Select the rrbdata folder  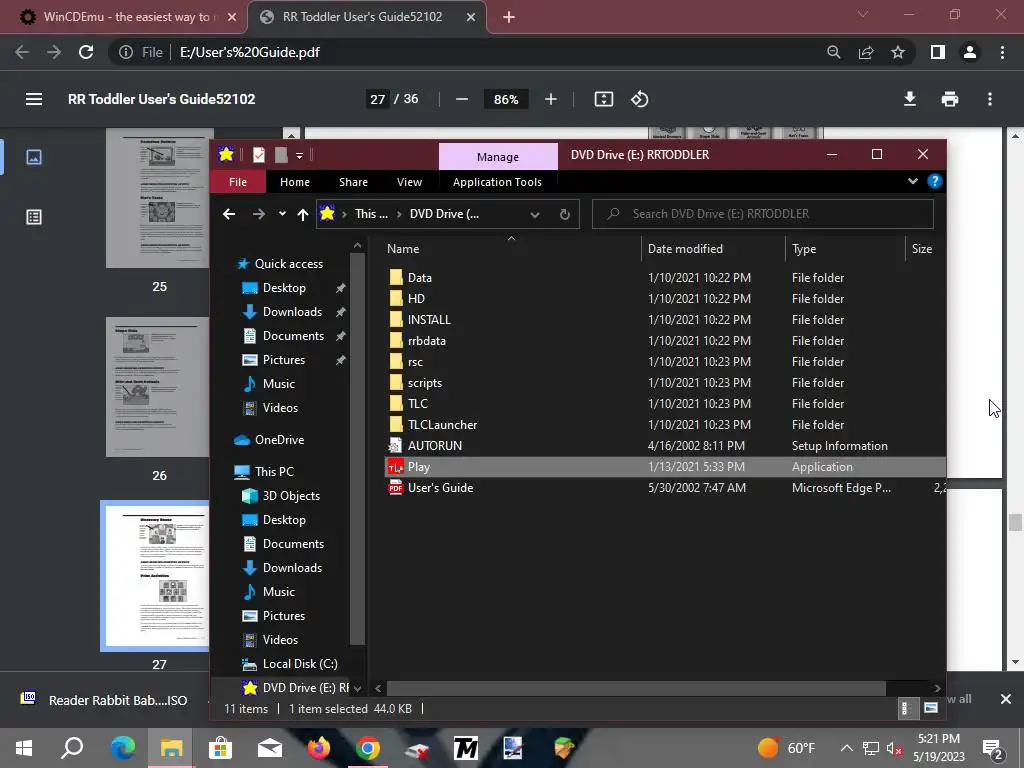point(665,341)
